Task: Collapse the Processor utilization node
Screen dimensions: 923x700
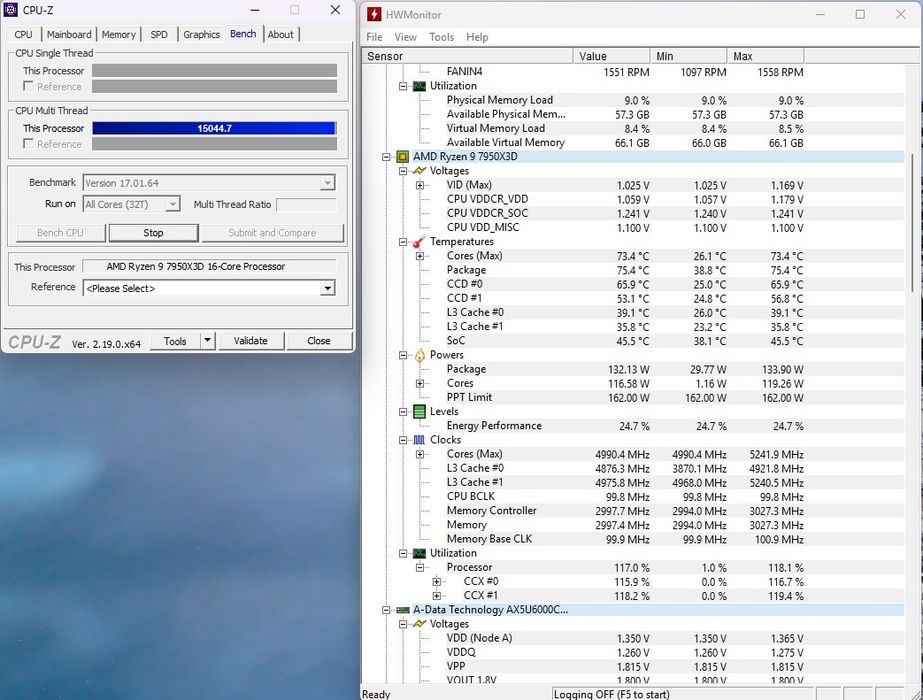Action: coord(420,568)
